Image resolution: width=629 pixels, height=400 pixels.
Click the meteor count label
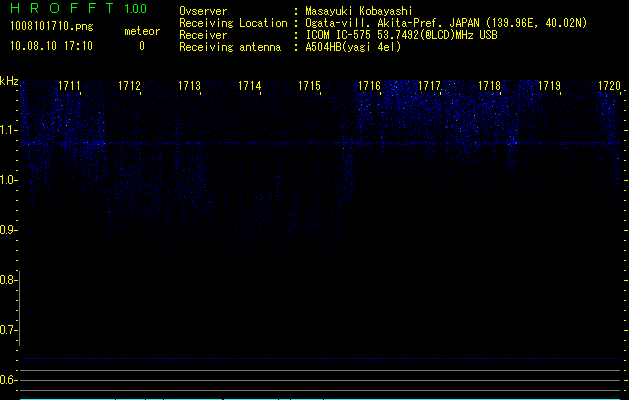point(142,31)
